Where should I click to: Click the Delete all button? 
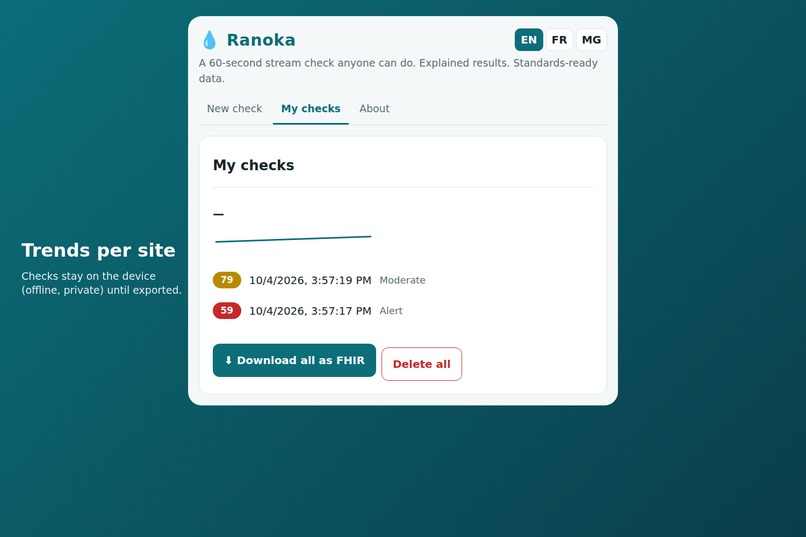point(422,364)
